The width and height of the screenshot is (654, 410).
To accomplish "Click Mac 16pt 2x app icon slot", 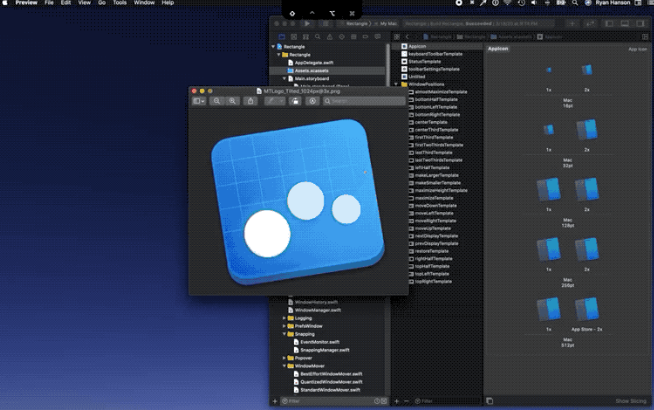I will pyautogui.click(x=587, y=70).
